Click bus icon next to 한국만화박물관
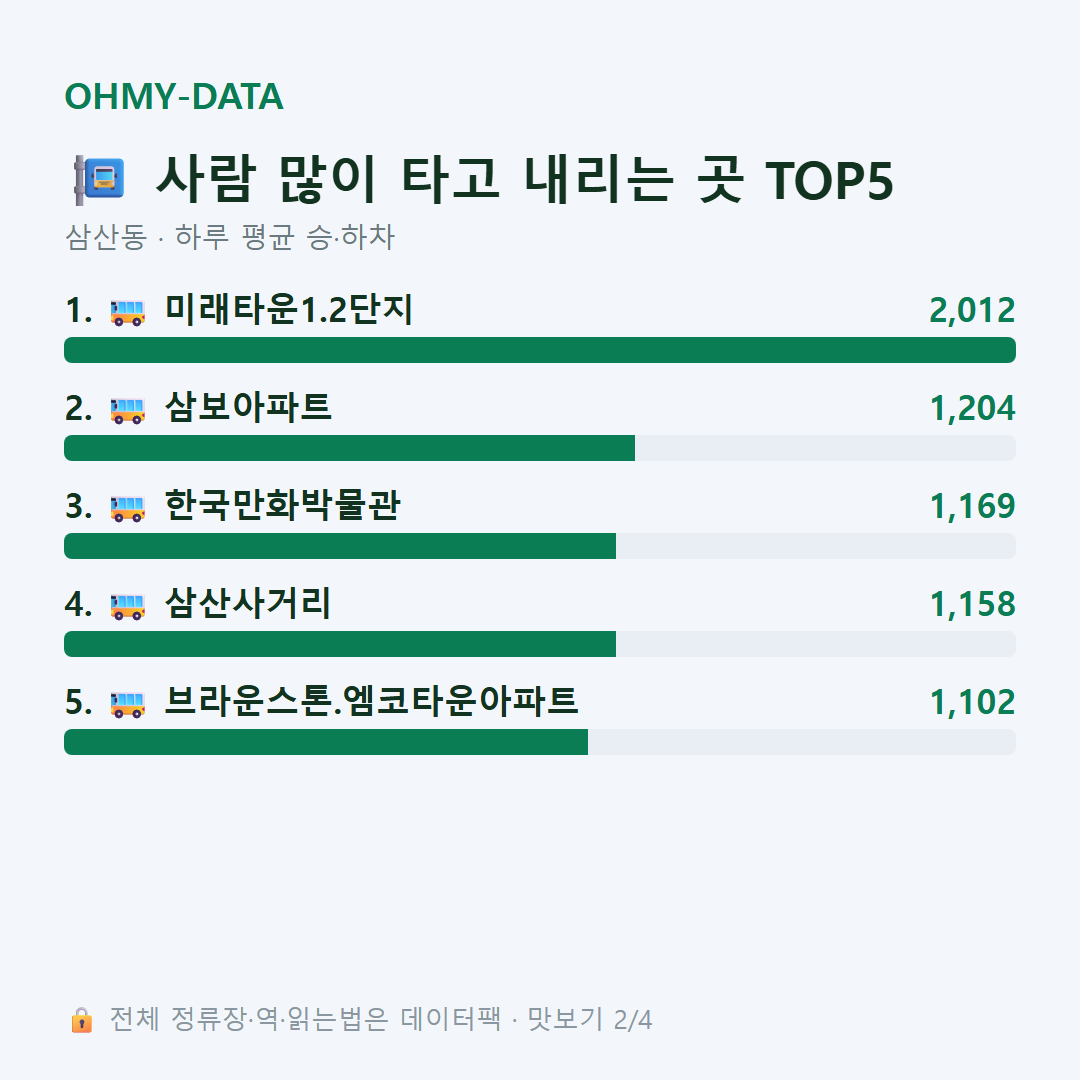 [127, 508]
